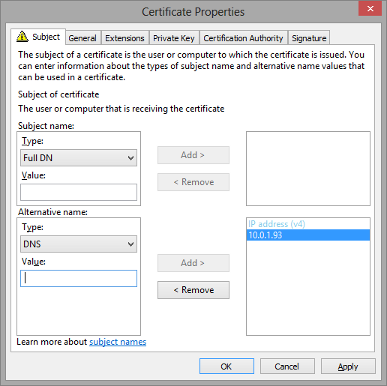This screenshot has height=386, width=387.
Task: Confirm with the OK button
Action: coord(226,366)
